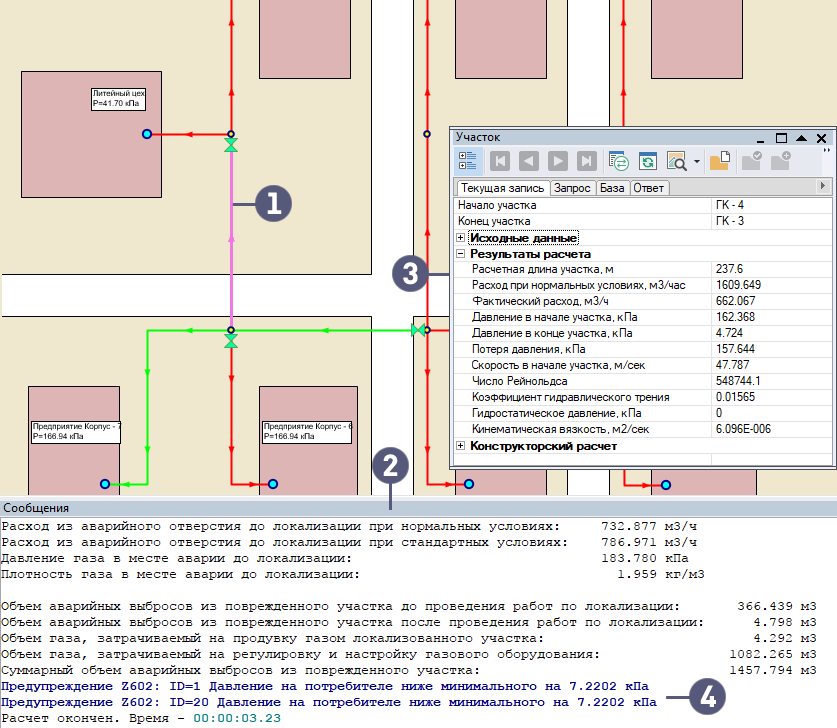Select the highlighted pink pipe segment

[x=231, y=240]
